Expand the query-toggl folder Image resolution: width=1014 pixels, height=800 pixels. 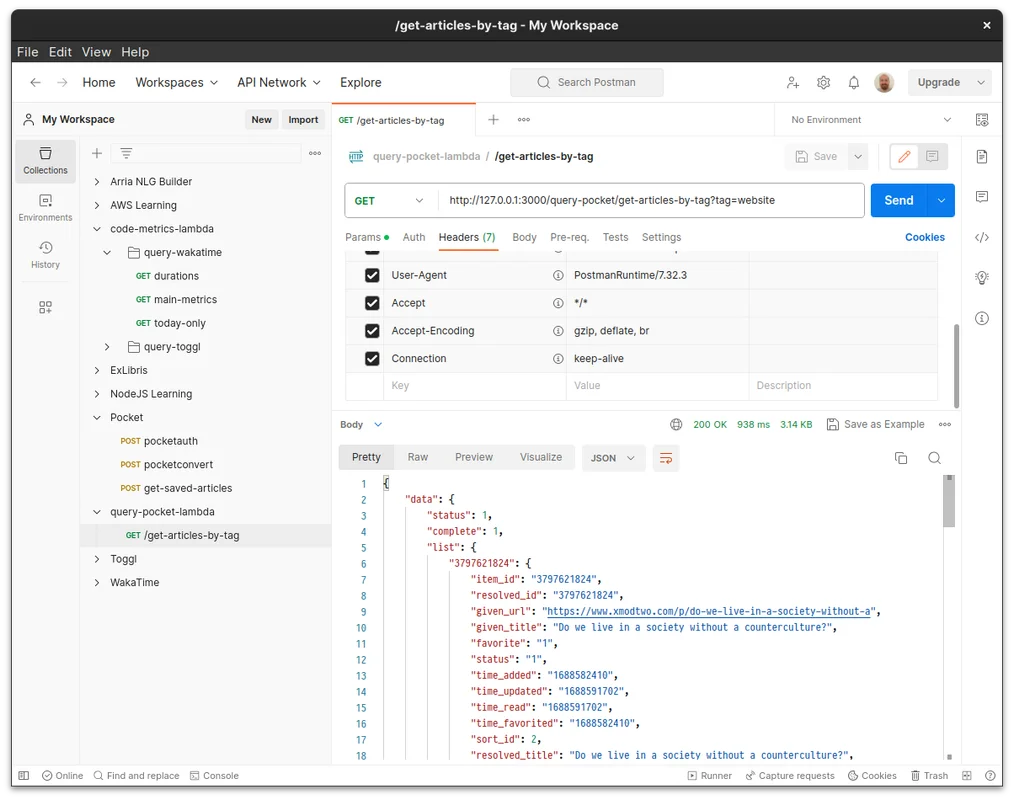point(108,347)
